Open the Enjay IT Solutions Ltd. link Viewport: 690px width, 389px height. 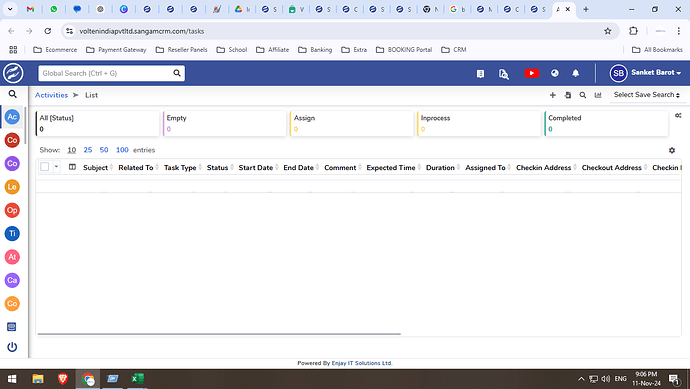(x=362, y=363)
